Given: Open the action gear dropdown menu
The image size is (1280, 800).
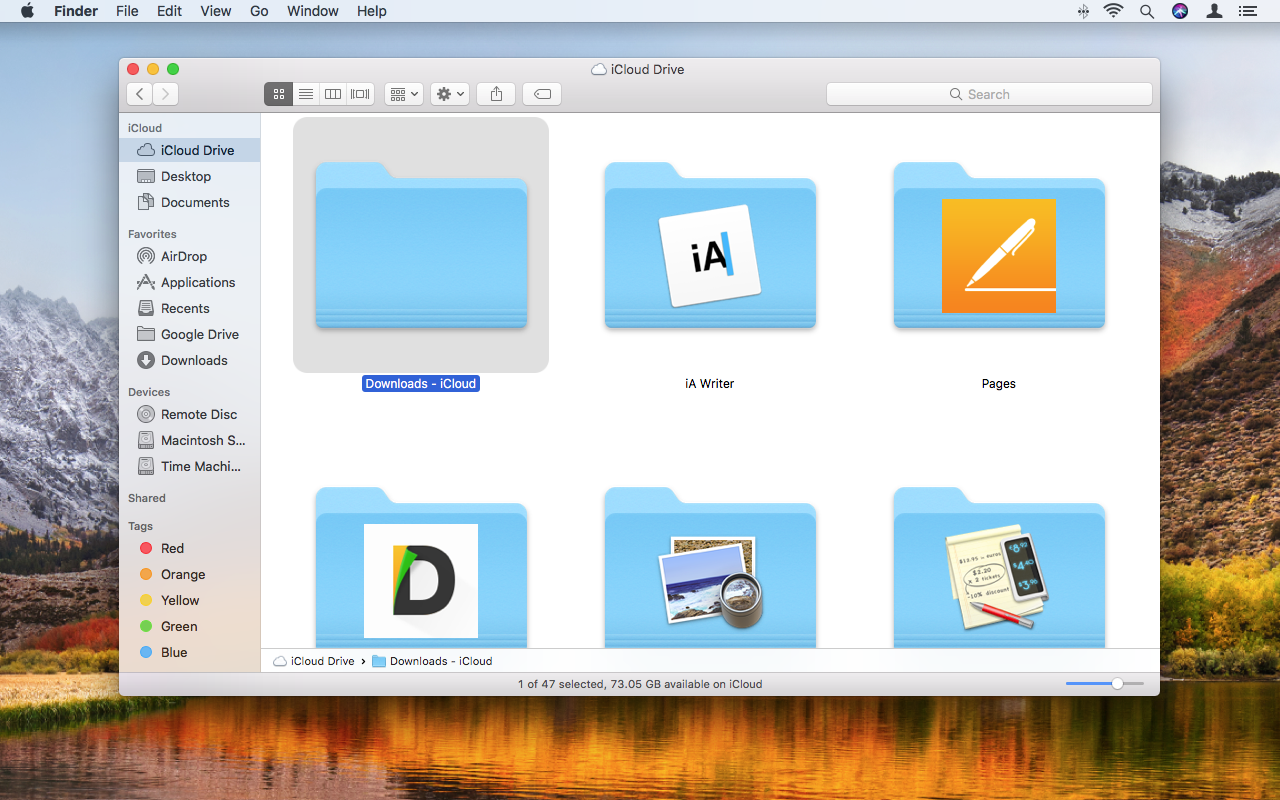Looking at the screenshot, I should (x=449, y=93).
